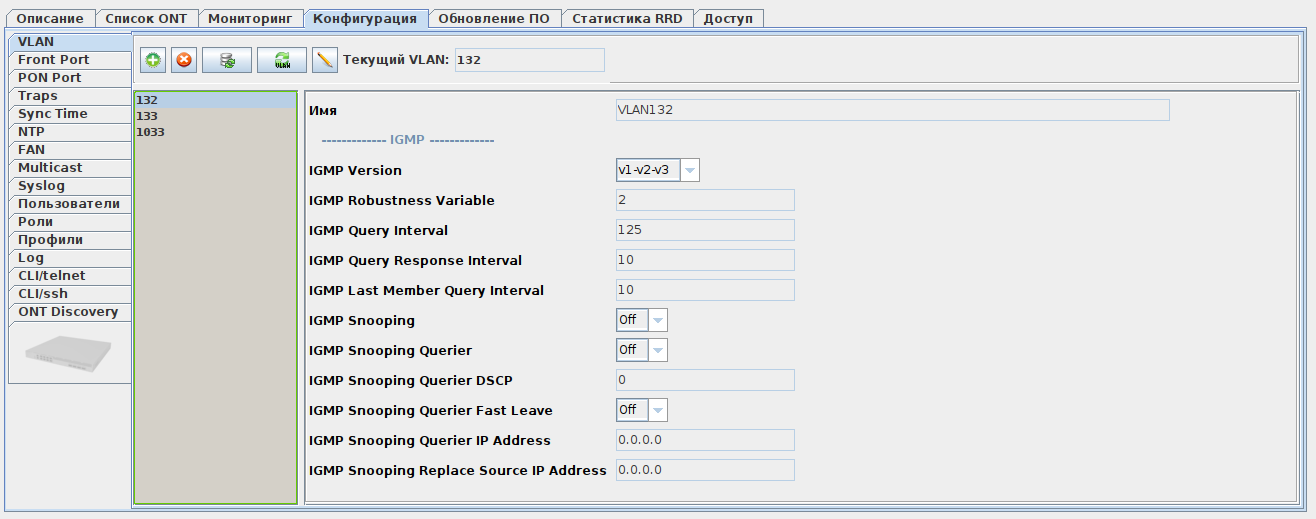
Task: Click the Текущий VLAN field
Action: [529, 60]
